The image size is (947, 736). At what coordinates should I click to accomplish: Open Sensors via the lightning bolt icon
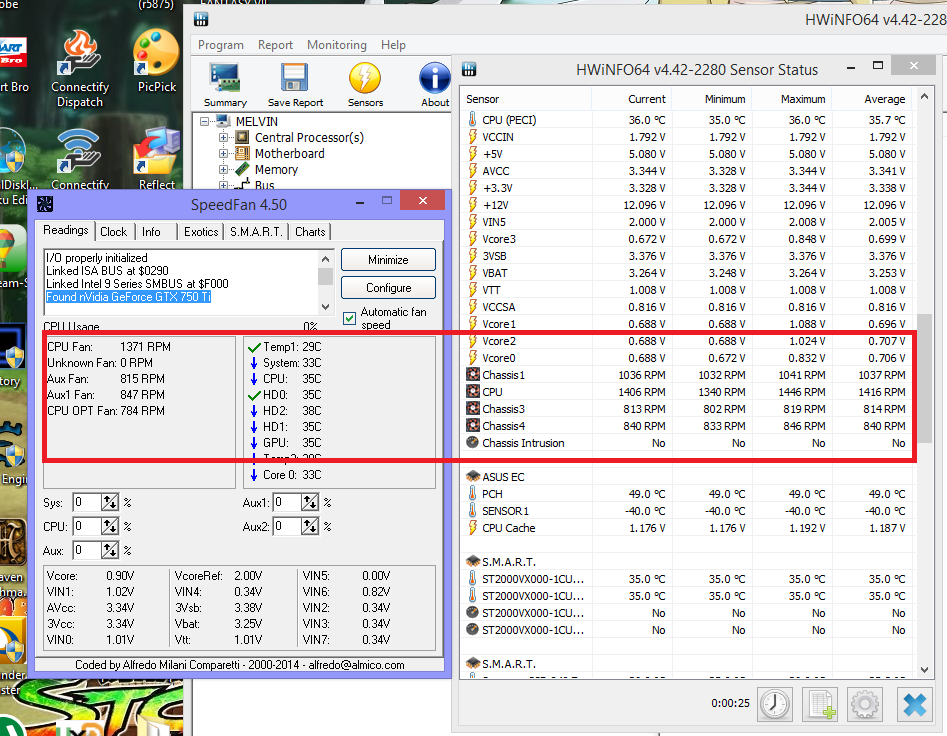[x=365, y=79]
